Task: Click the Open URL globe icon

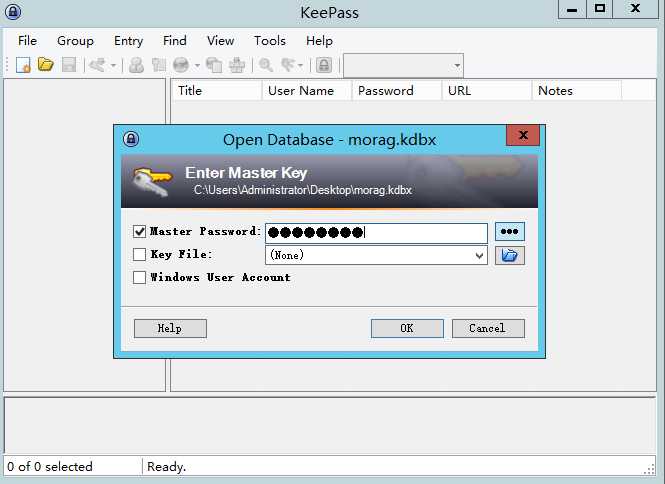Action: [181, 65]
